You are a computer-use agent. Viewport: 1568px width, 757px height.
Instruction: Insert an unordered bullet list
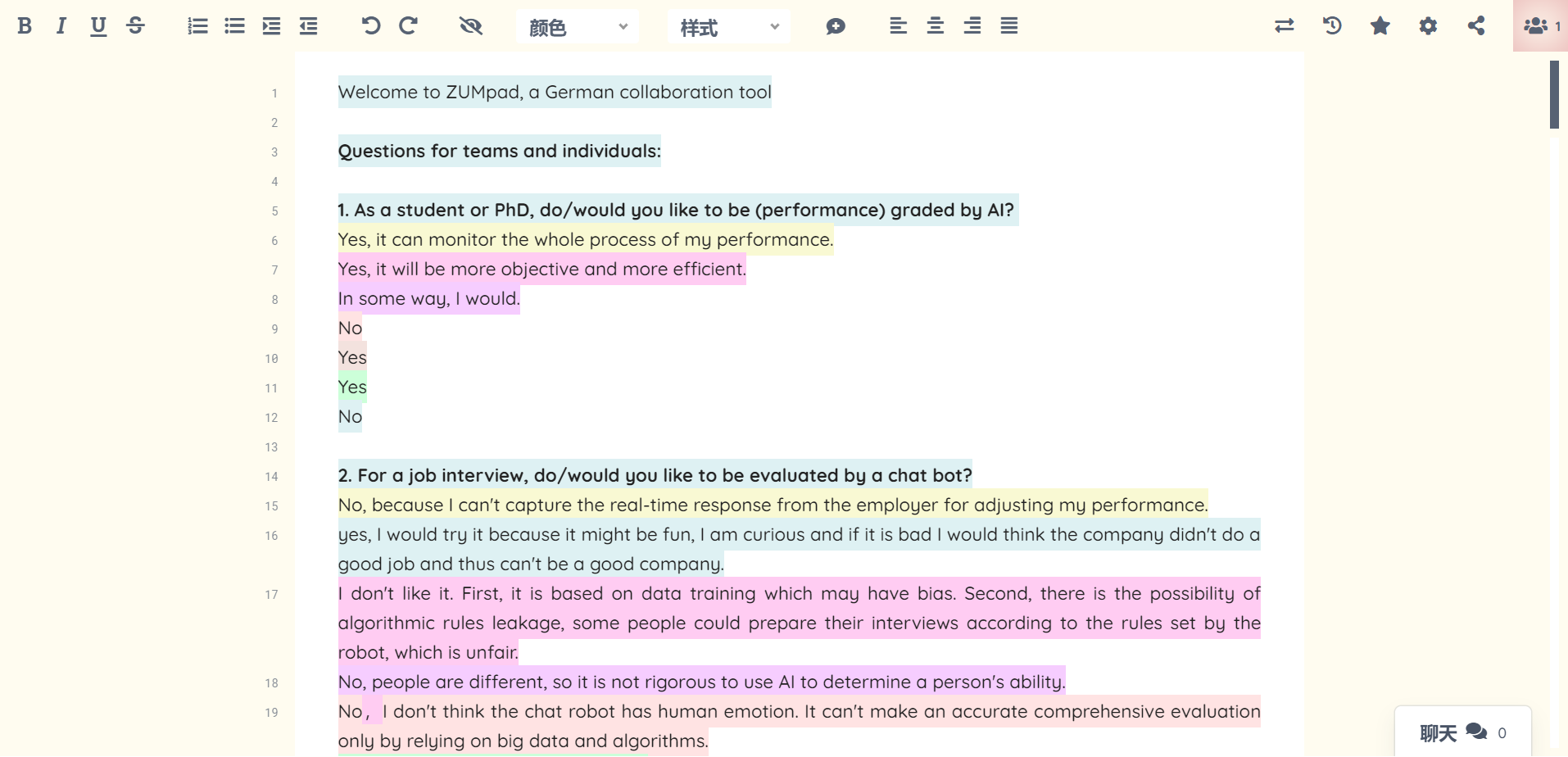(234, 26)
